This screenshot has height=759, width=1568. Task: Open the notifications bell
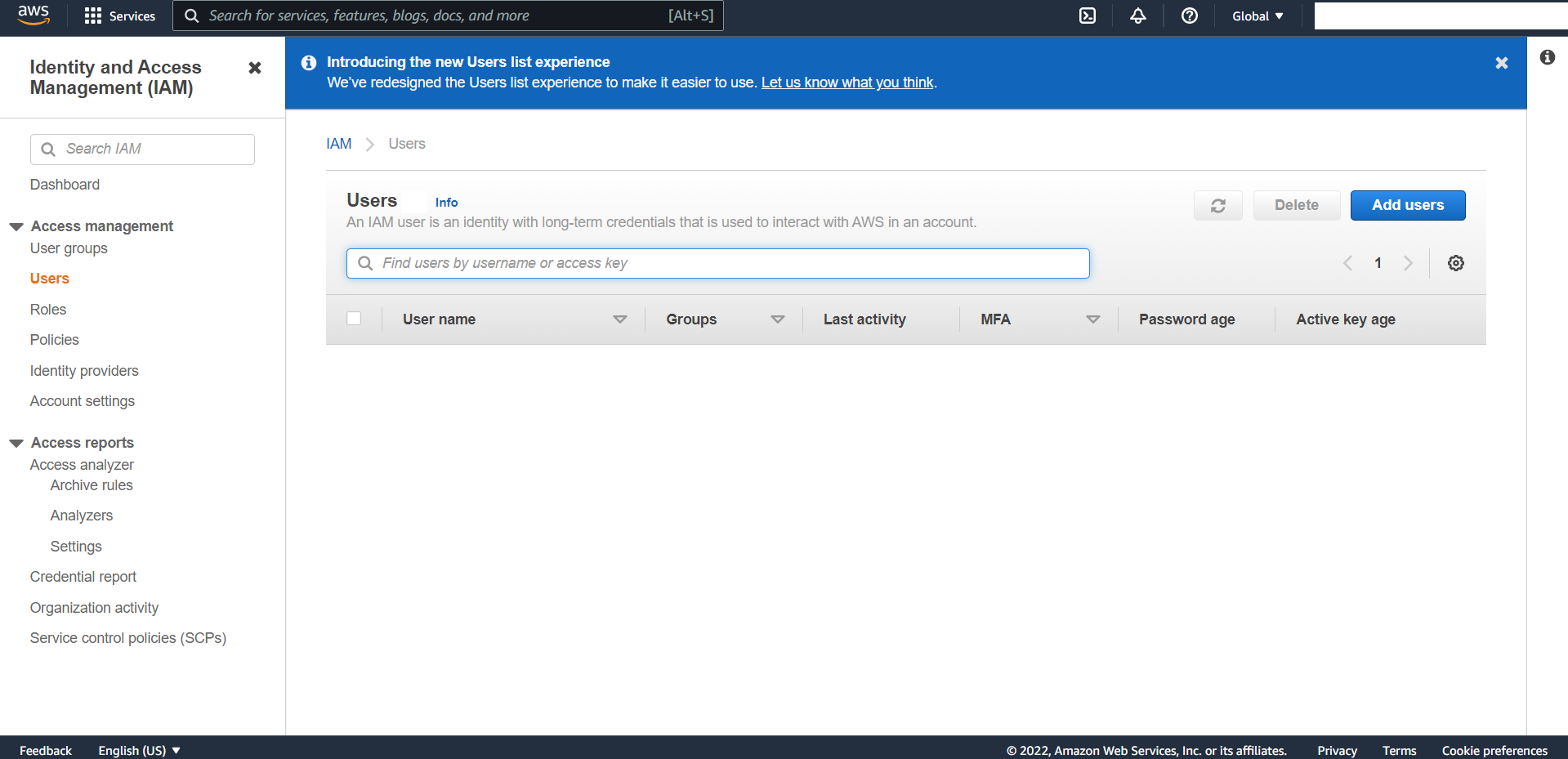[1138, 16]
